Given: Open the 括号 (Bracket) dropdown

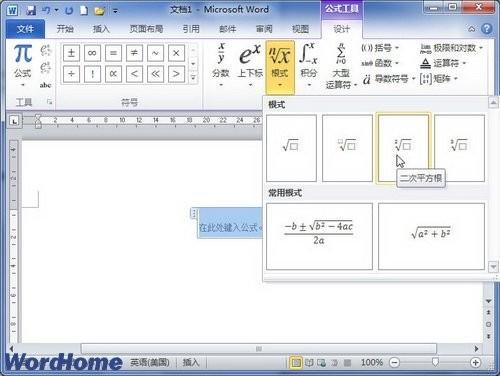Looking at the screenshot, I should point(380,48).
